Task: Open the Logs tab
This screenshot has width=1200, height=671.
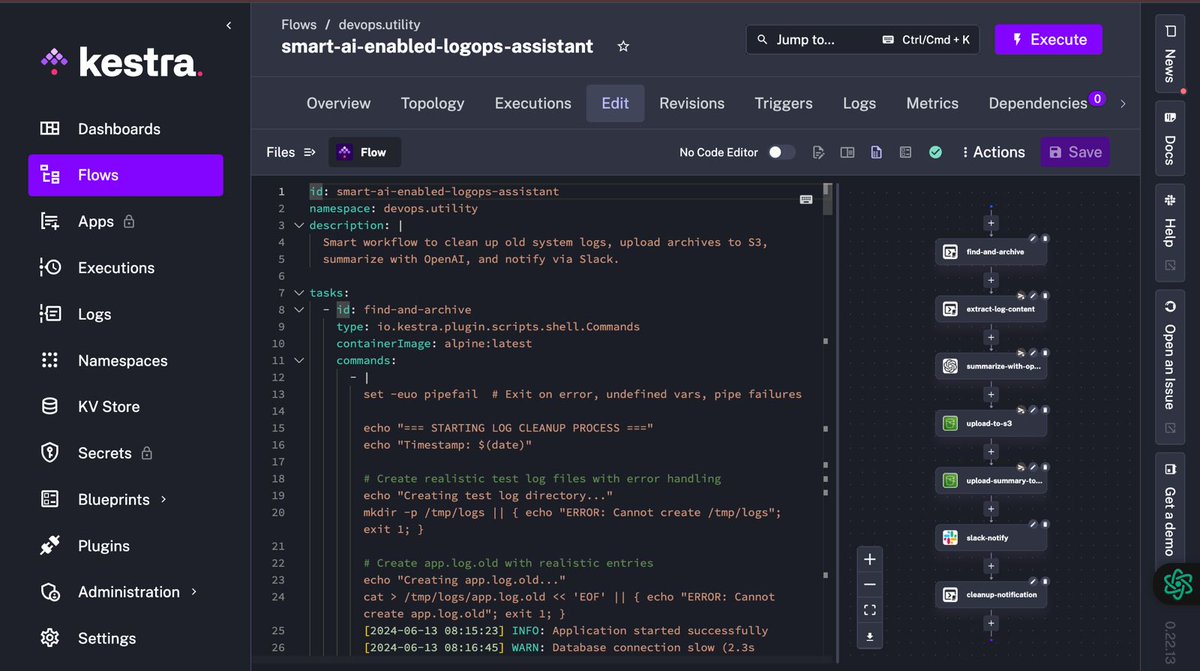Action: point(859,103)
